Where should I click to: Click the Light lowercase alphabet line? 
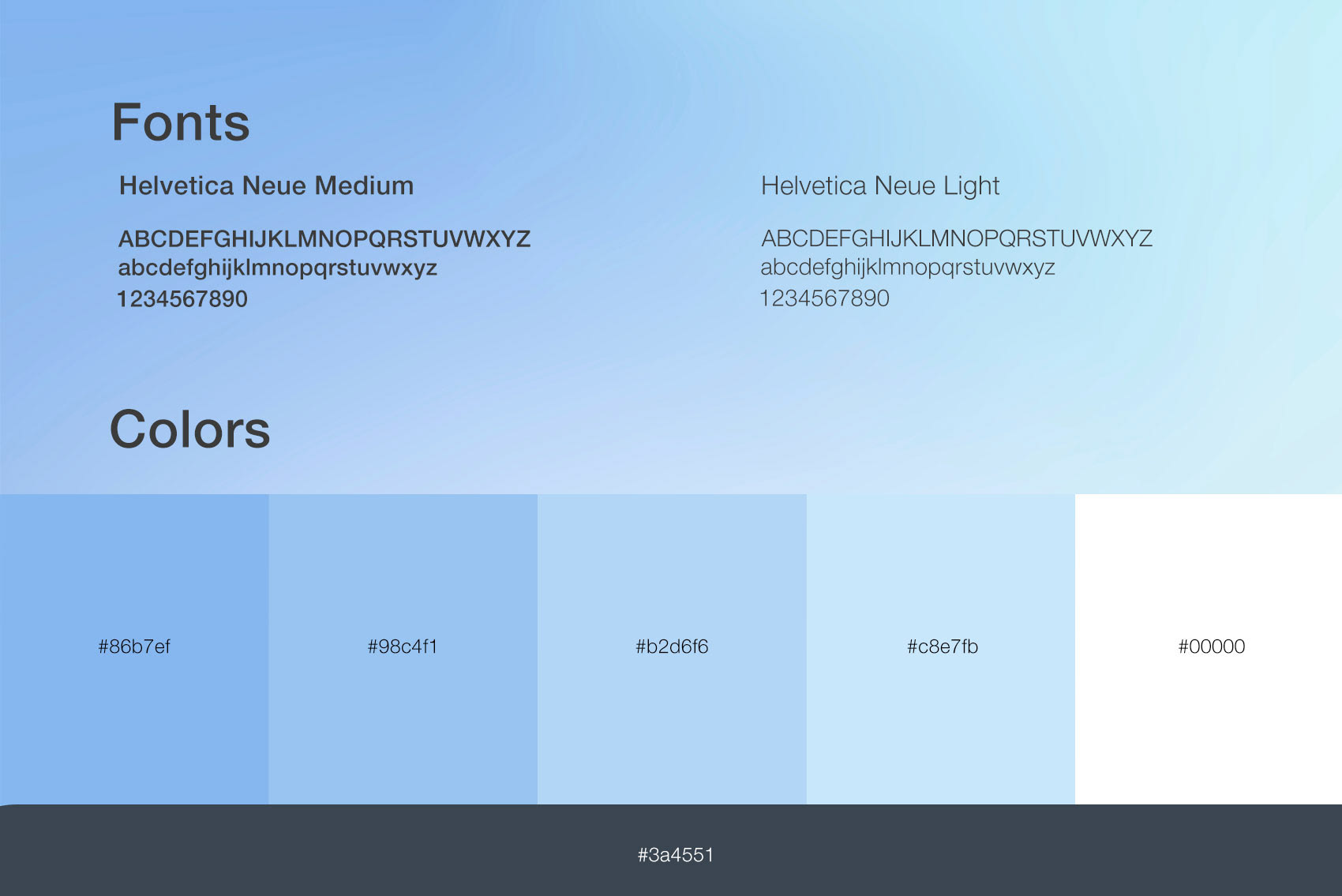tap(908, 268)
